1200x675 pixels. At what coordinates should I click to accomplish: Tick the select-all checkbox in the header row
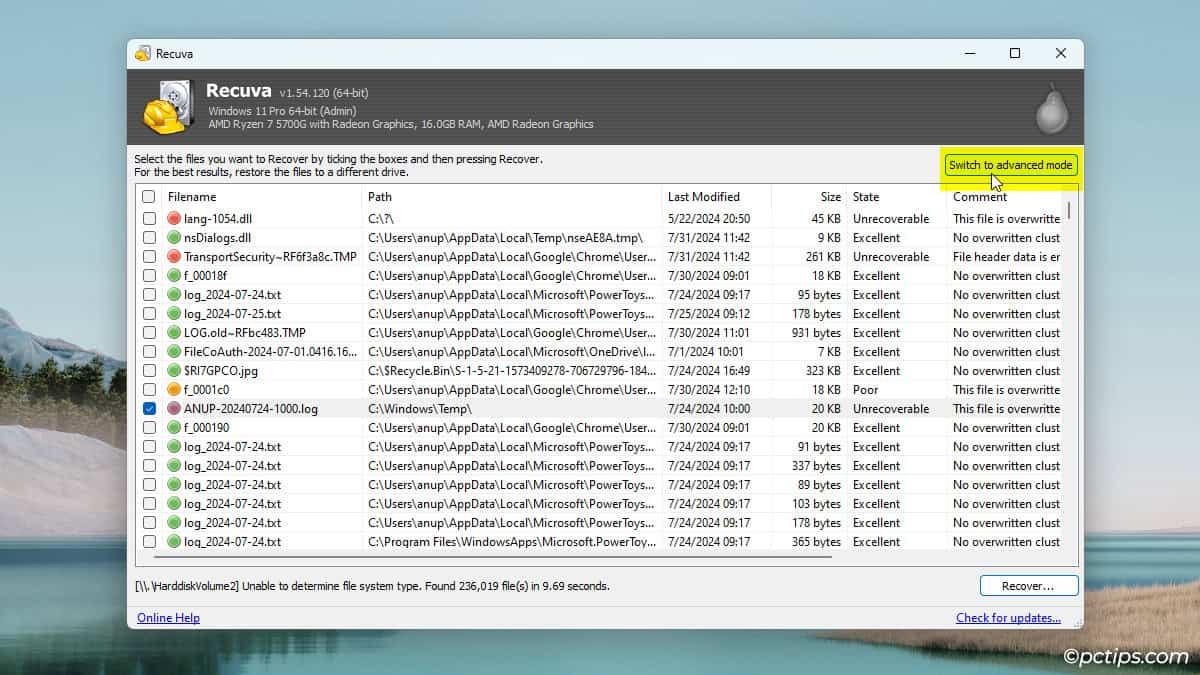click(149, 197)
